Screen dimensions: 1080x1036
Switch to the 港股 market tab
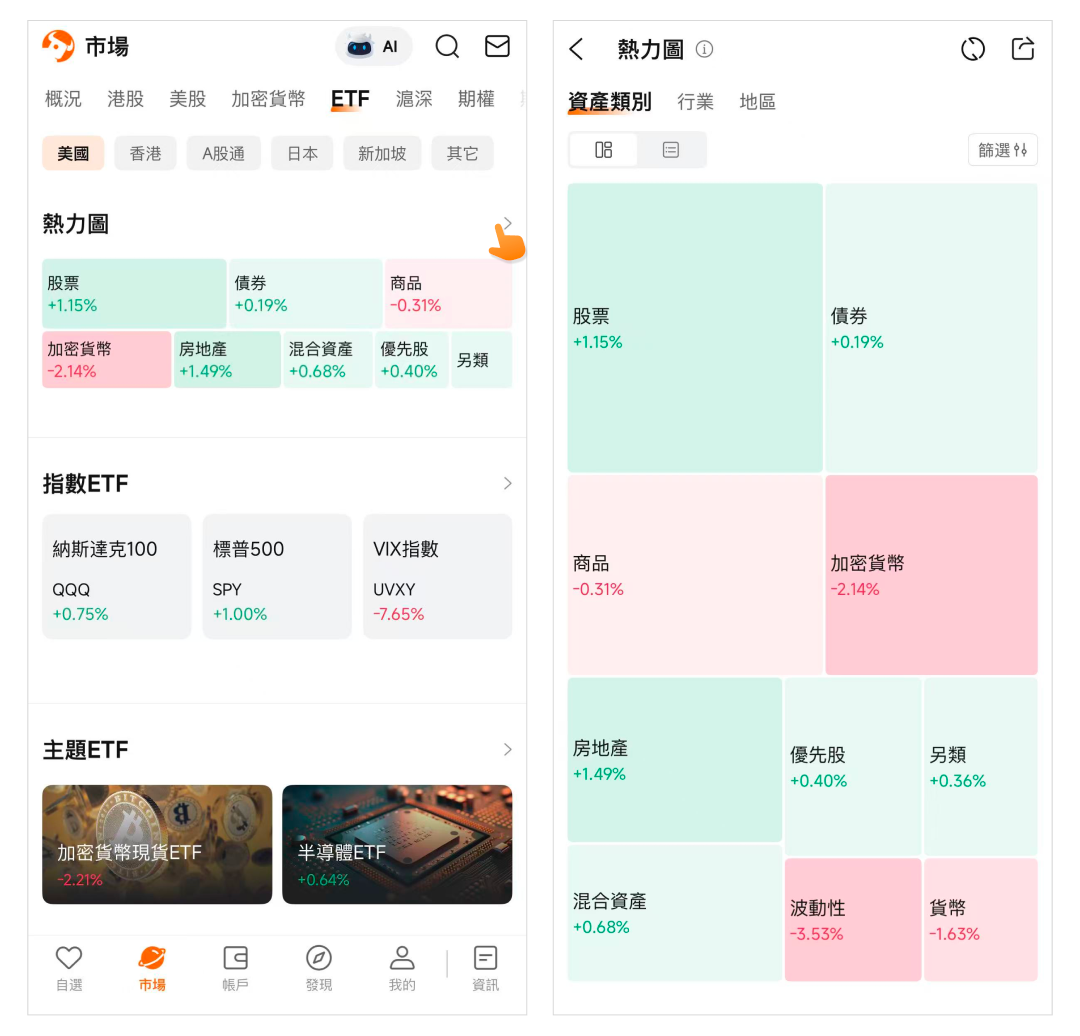[126, 99]
